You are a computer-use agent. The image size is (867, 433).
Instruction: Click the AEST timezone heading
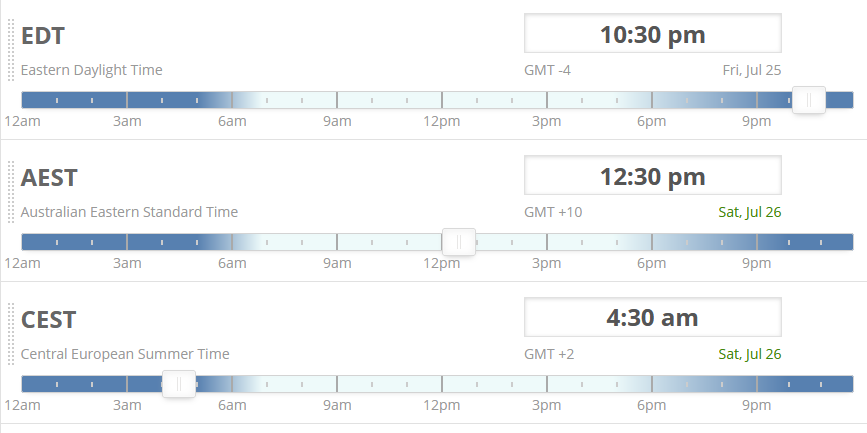click(49, 178)
